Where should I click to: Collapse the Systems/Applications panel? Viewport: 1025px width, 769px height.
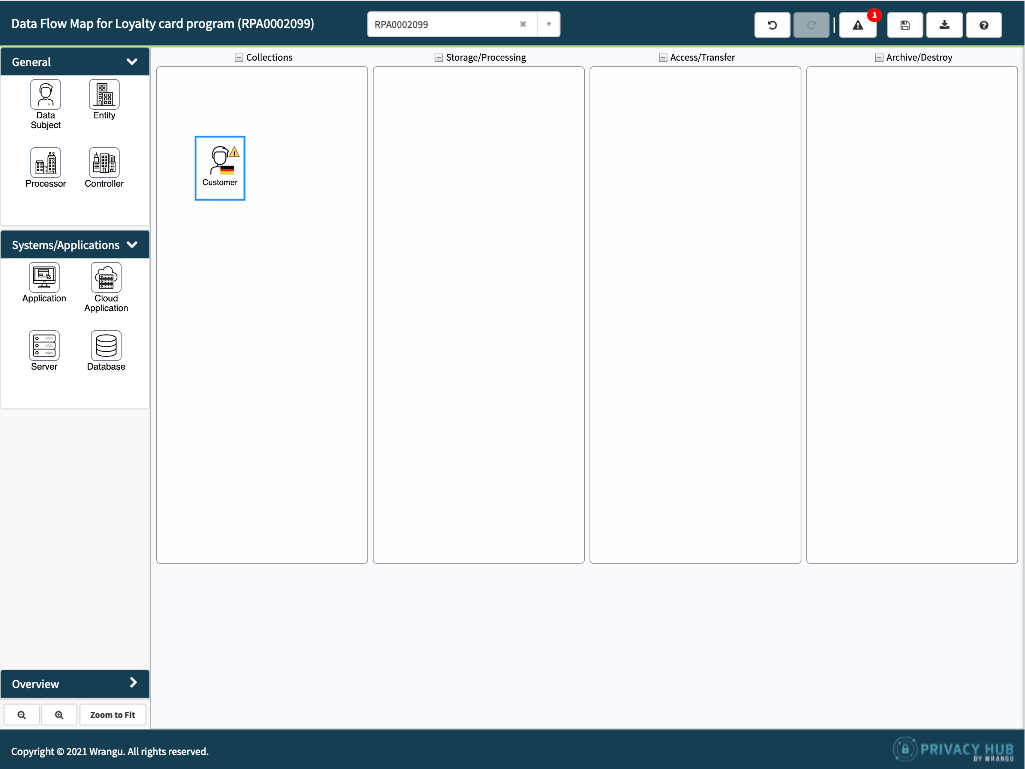tap(132, 245)
